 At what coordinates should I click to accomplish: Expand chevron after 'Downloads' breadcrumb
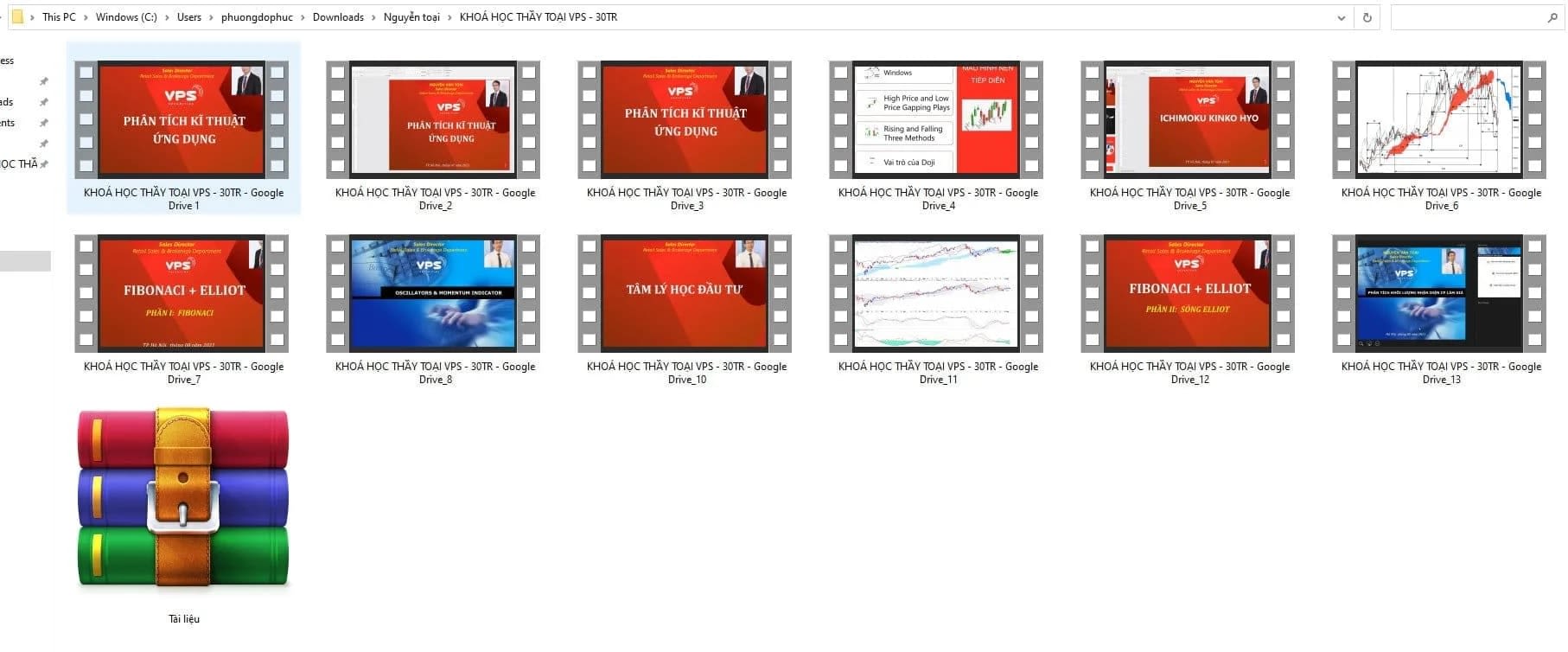374,17
